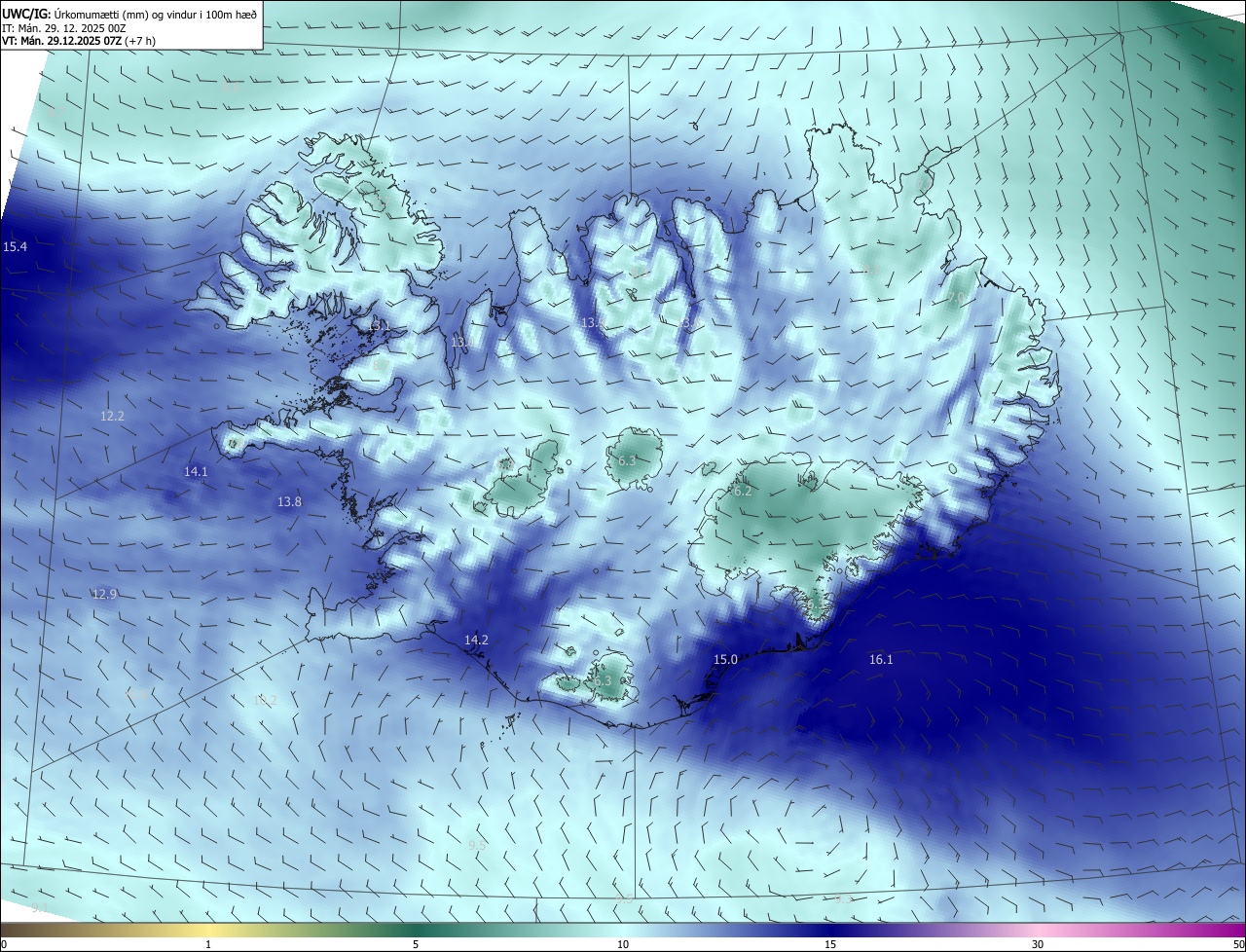Click the color scale tick labeled 5

tap(416, 944)
